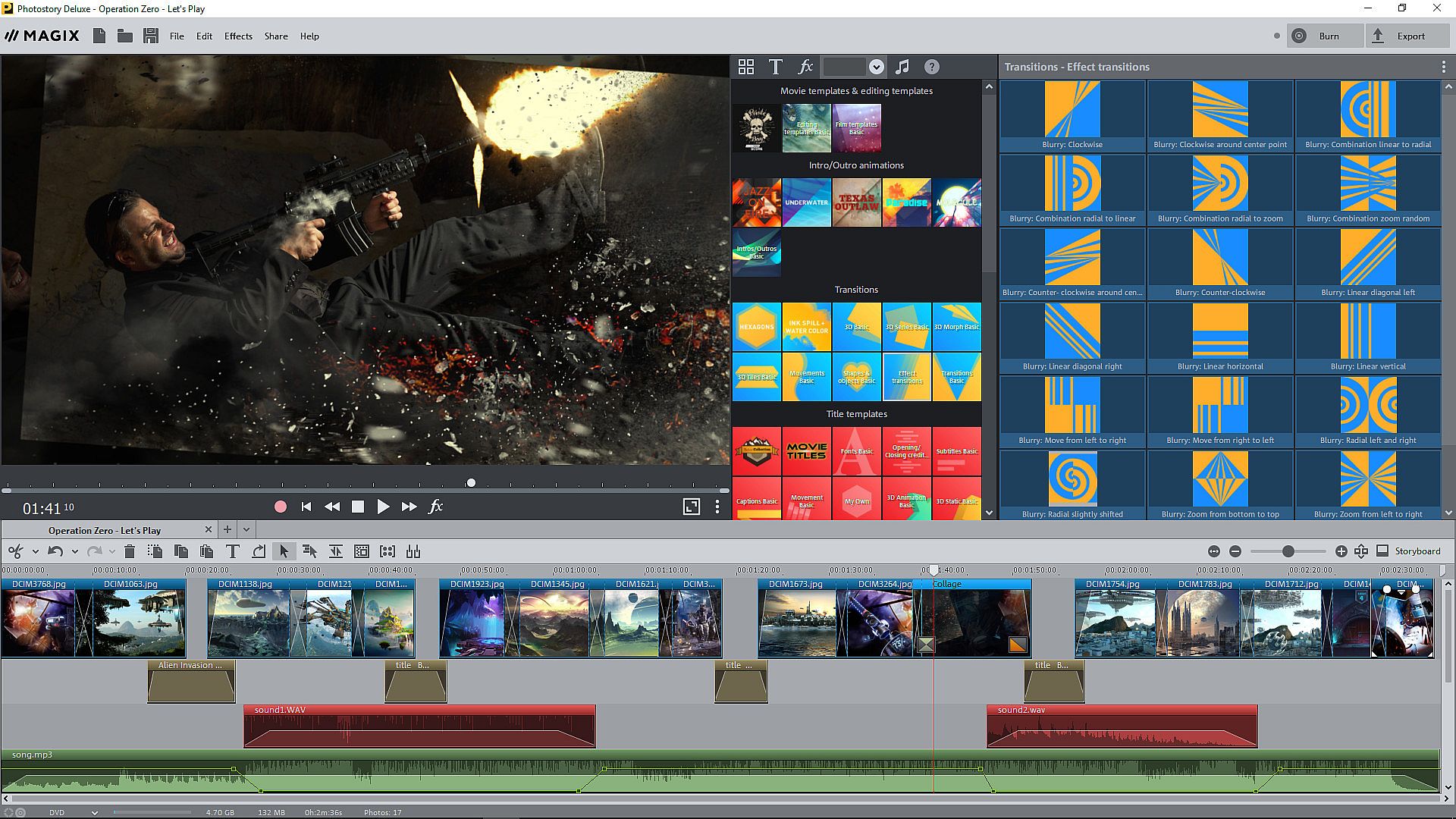1456x819 pixels.
Task: Open the Share menu
Action: tap(275, 36)
